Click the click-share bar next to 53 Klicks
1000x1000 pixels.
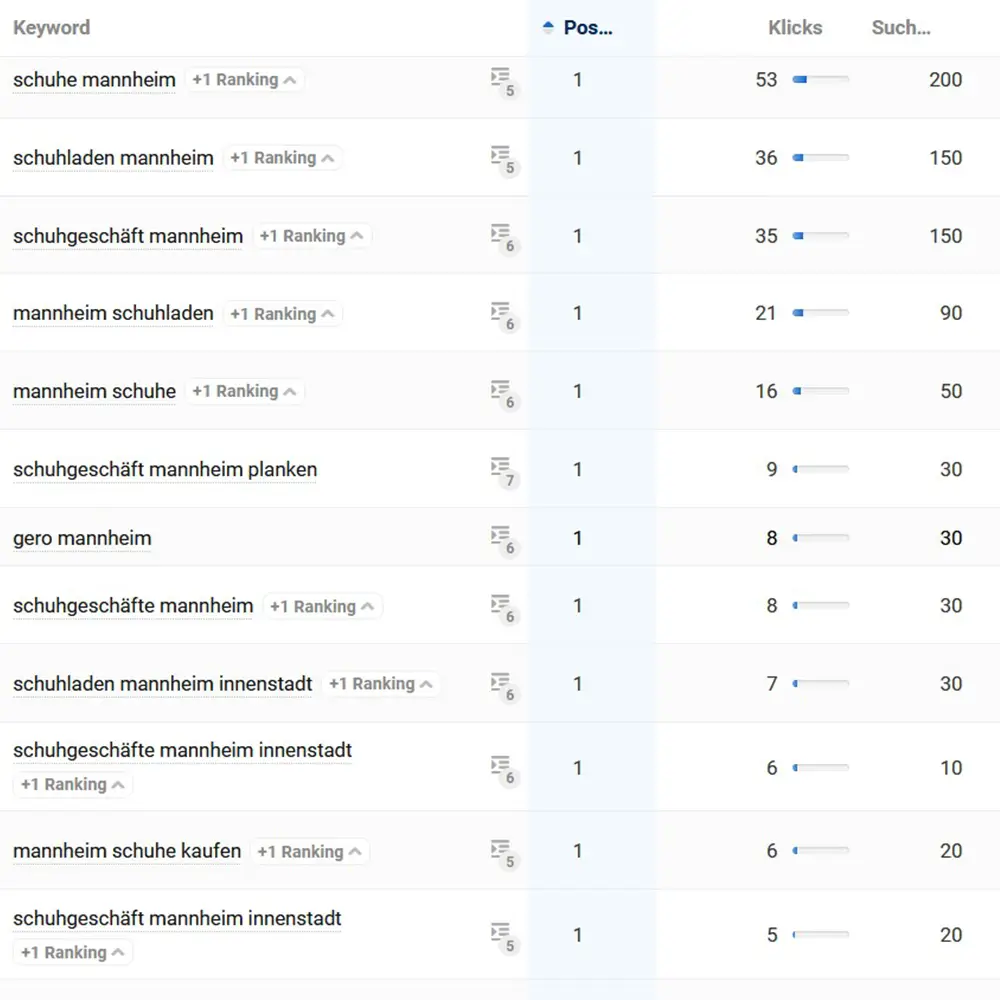coord(822,80)
